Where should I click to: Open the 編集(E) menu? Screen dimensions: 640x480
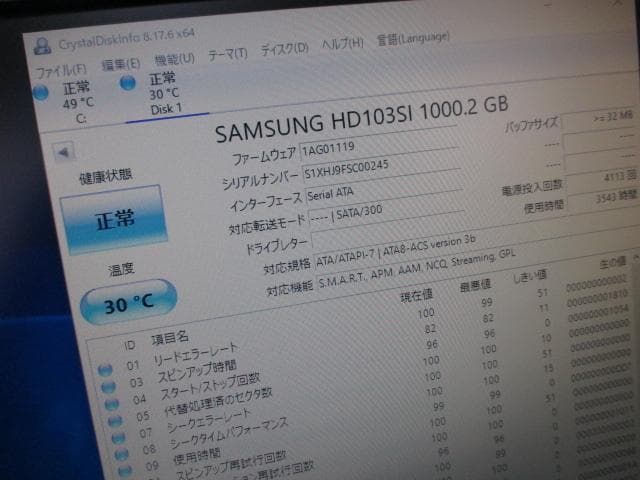(121, 64)
